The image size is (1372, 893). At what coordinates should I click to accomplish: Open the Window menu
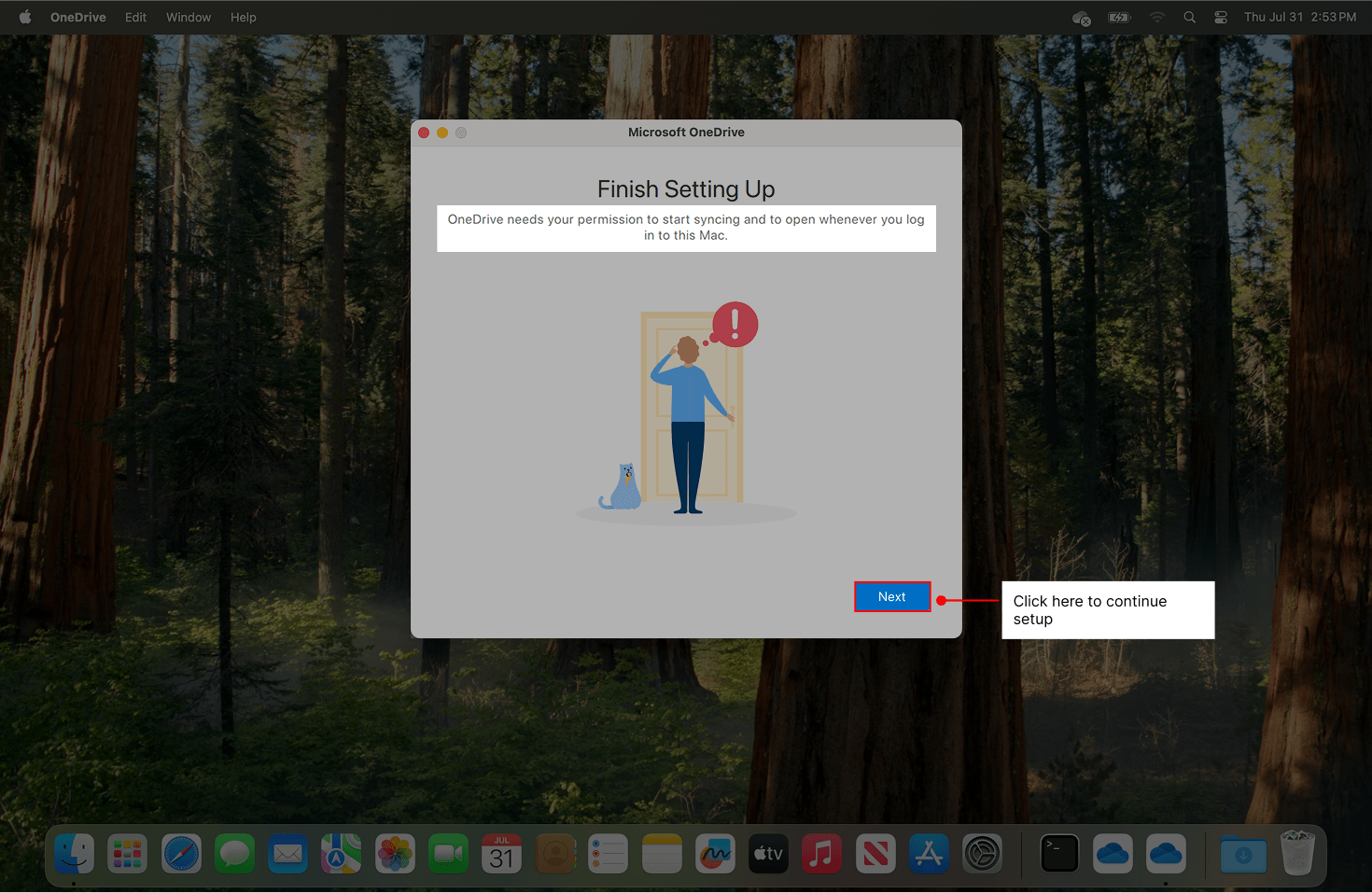click(x=189, y=18)
